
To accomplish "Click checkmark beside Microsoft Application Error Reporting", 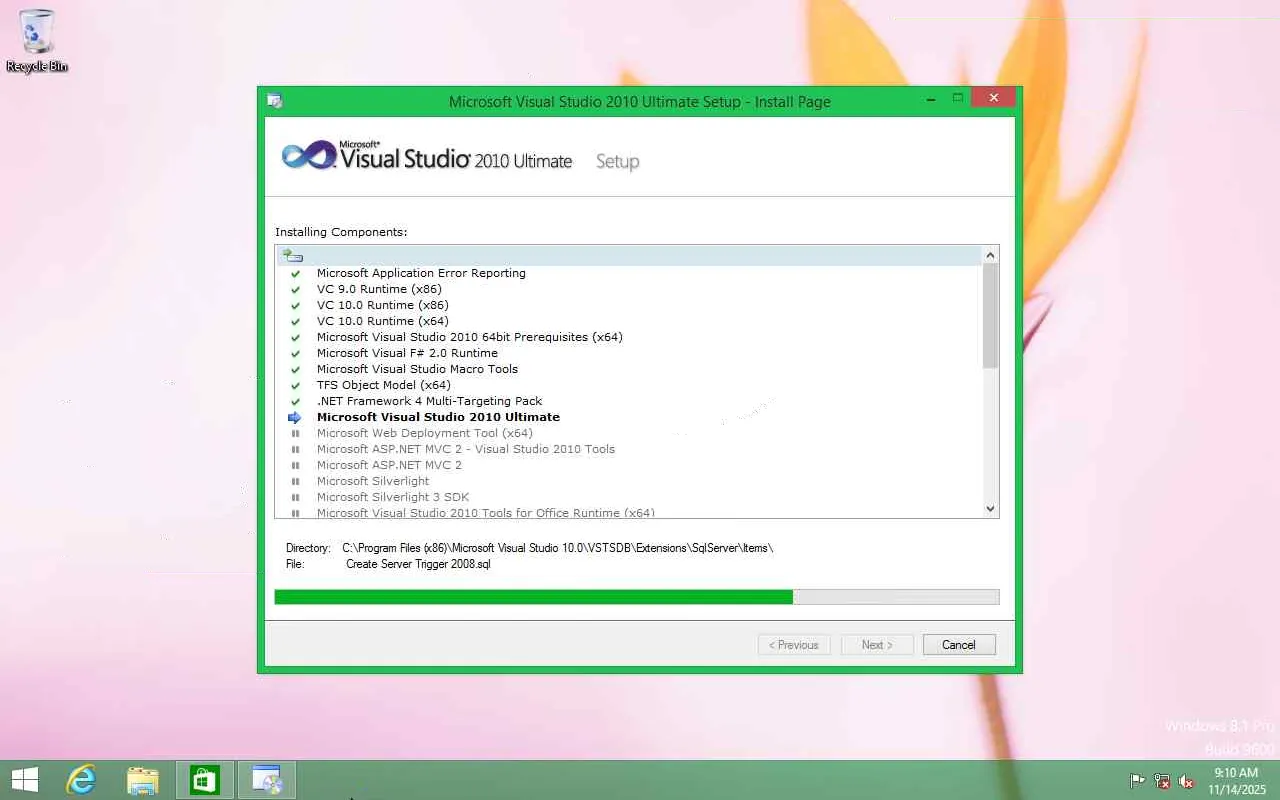I will [295, 273].
